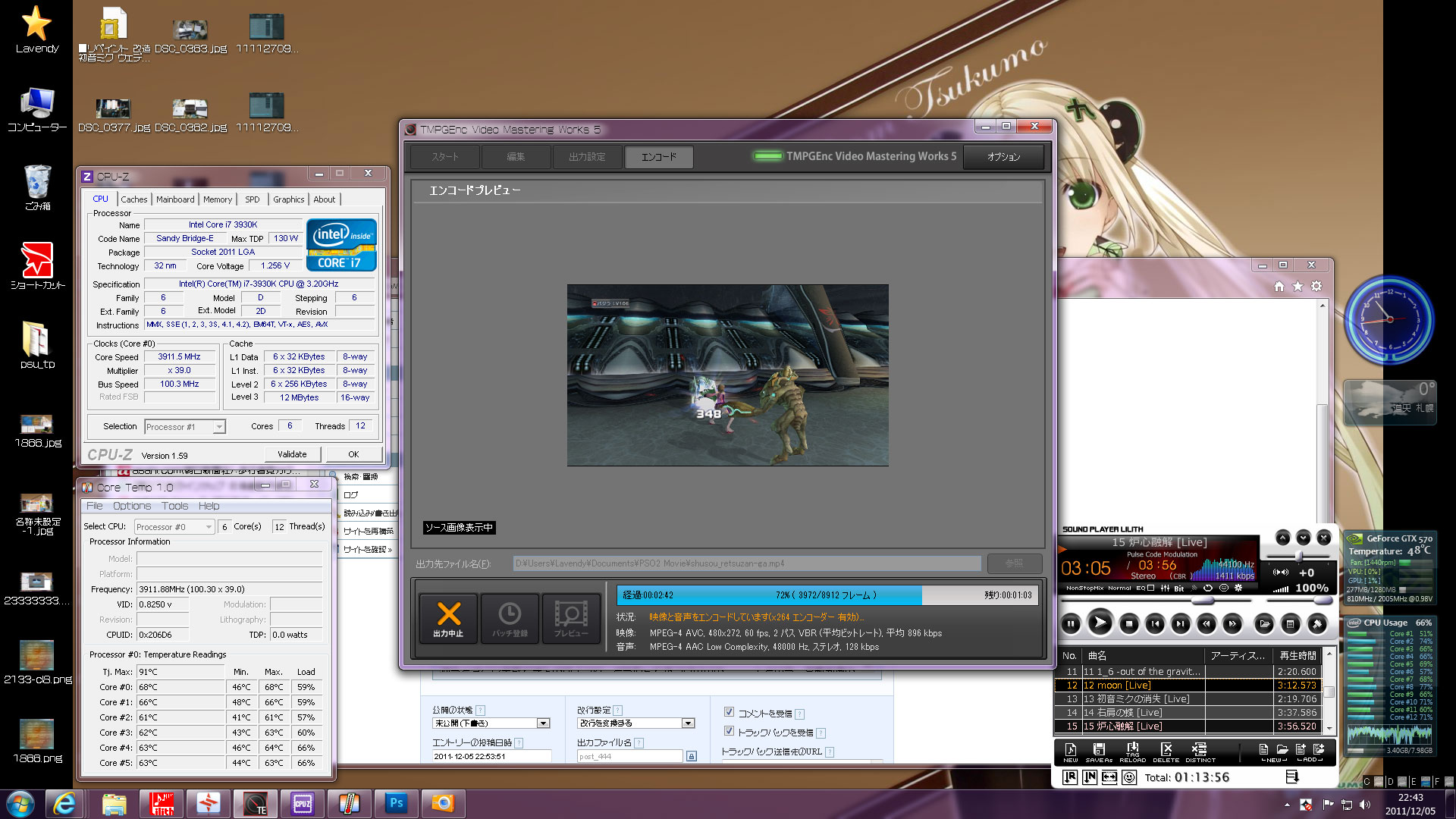Image resolution: width=1456 pixels, height=819 pixels.
Task: Open the Graphics tab in CPU-Z
Action: coord(289,199)
